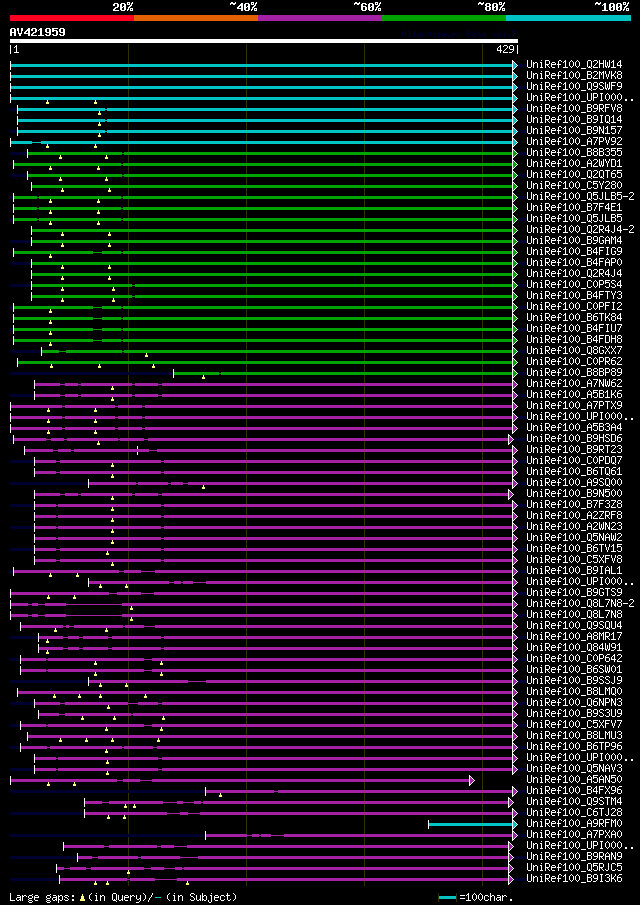Screen dimensions: 640x905
Task: Click the yellow triangle in the Large gaps legend
Action: pos(82,897)
